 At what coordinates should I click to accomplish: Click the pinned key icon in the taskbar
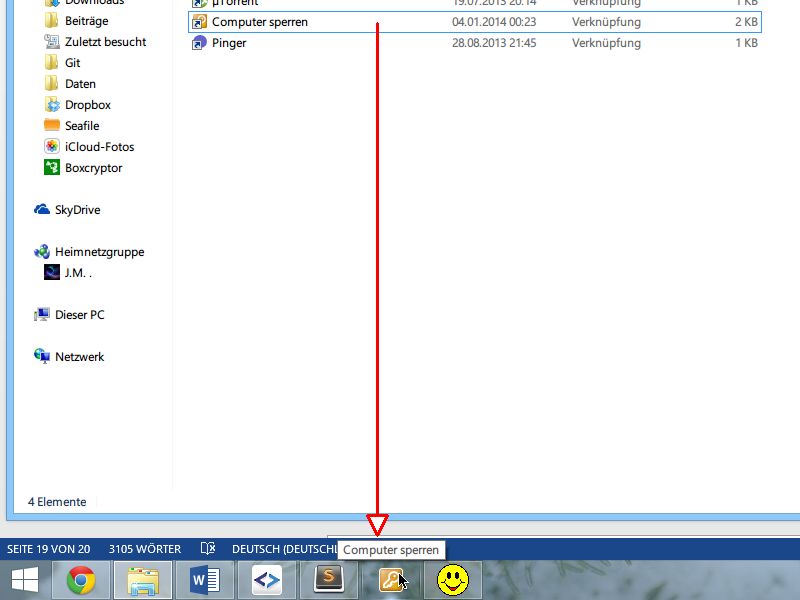click(391, 580)
